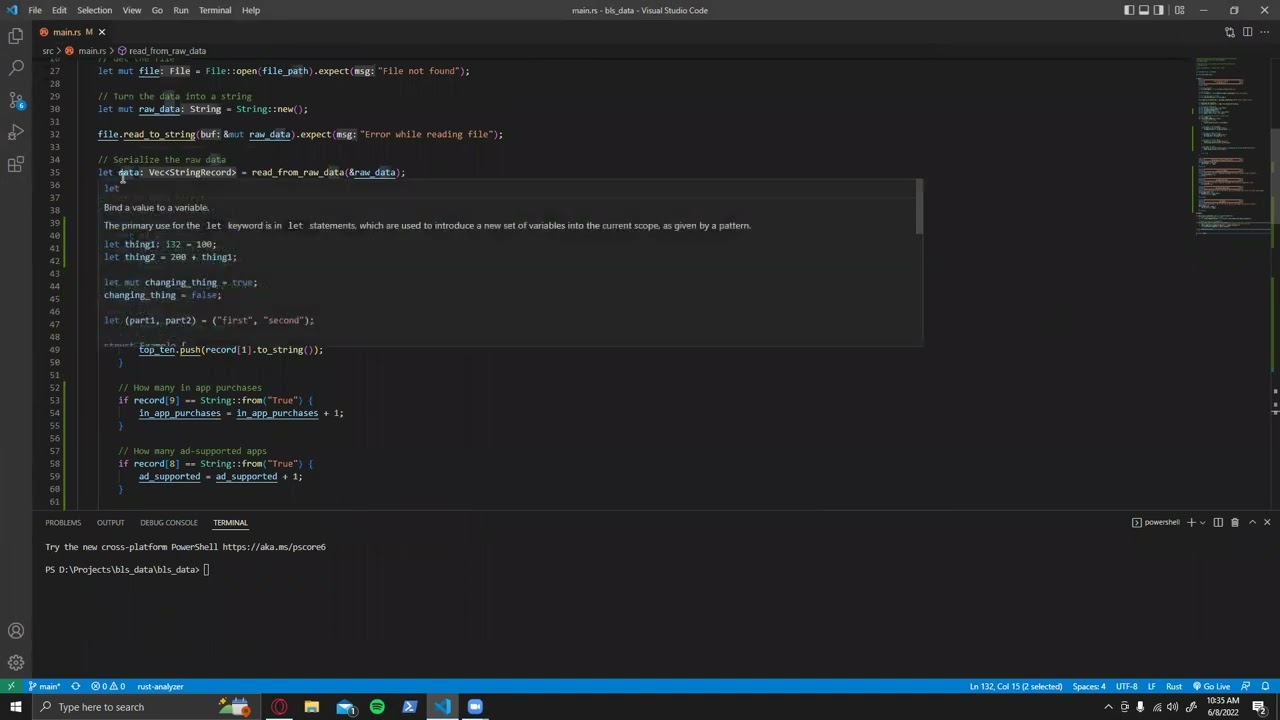Show hidden system tray icons
This screenshot has height=720, width=1280.
(x=1108, y=707)
